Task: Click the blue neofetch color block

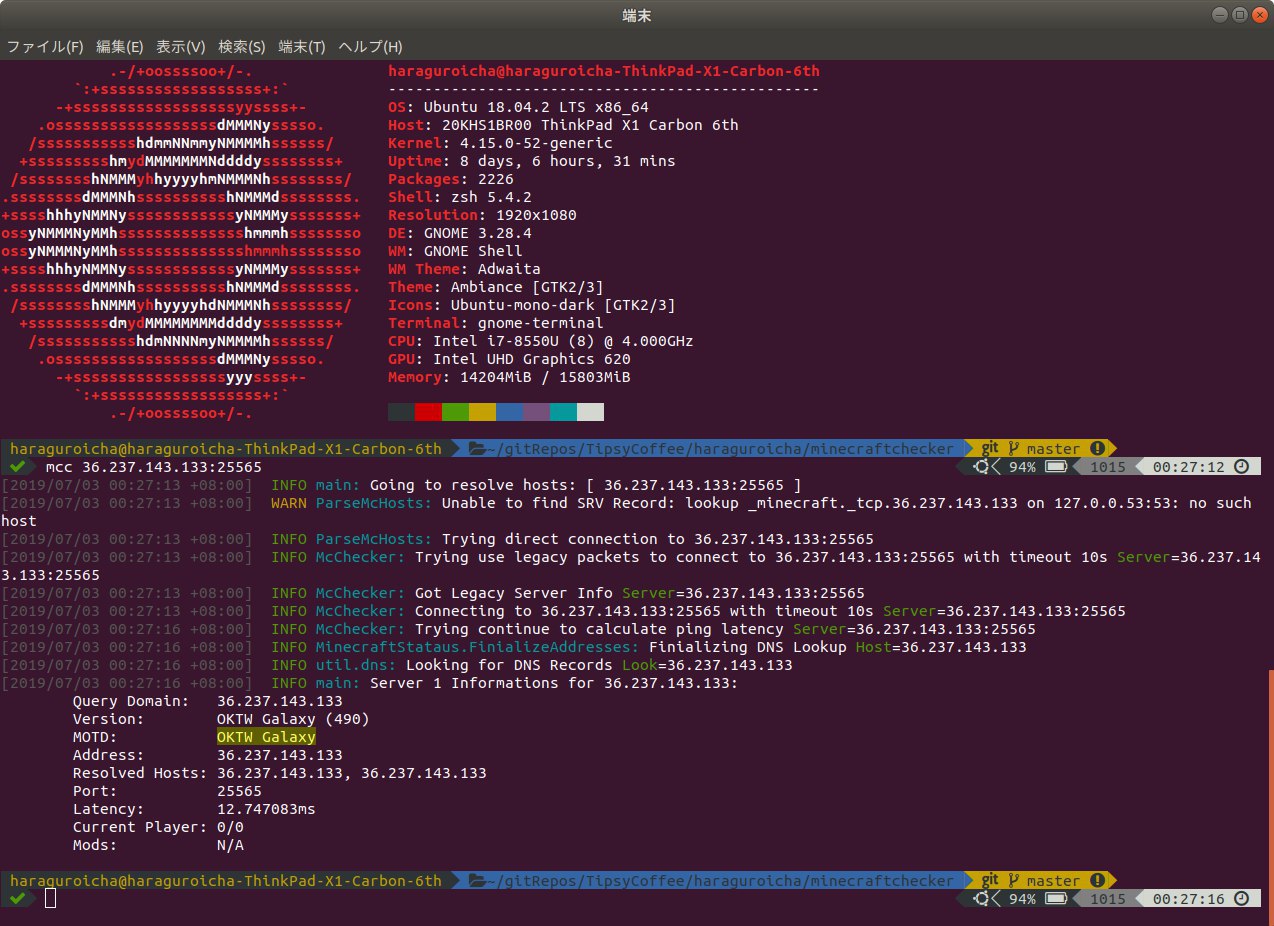Action: click(509, 412)
